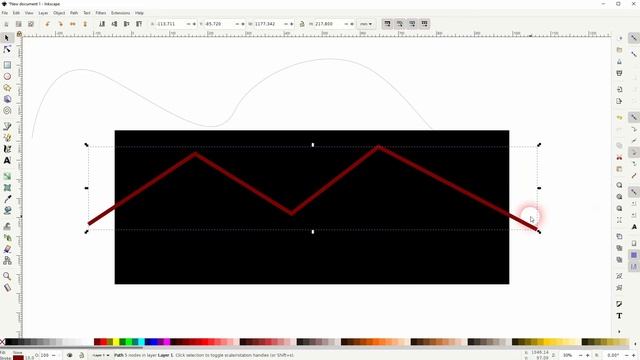The height and width of the screenshot is (360, 640).
Task: Increase the X position value
Action: coord(194,24)
